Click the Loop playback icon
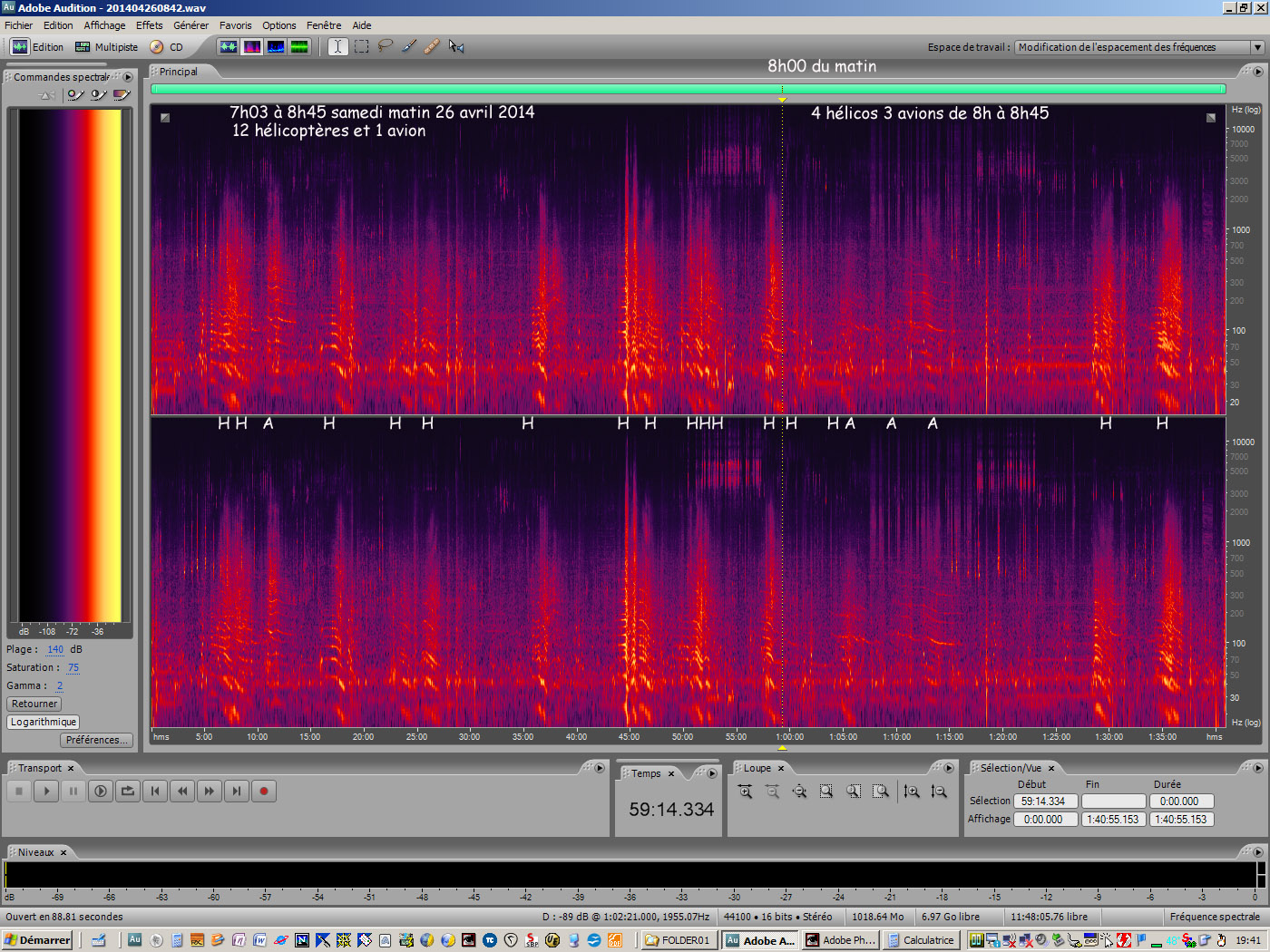The image size is (1270, 952). coord(128,792)
